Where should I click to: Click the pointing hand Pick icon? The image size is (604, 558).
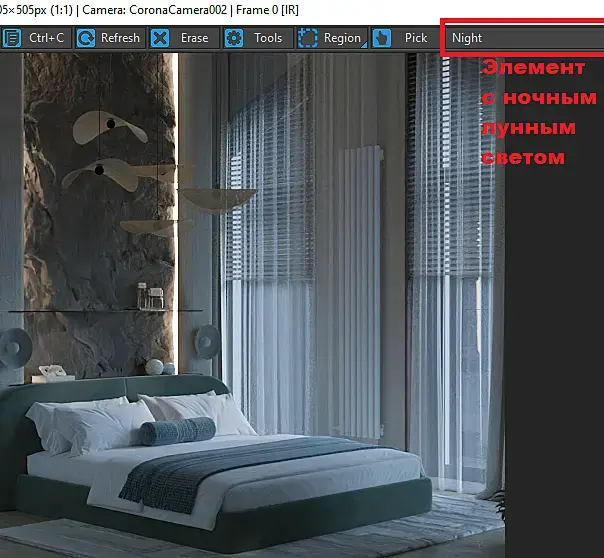[x=382, y=38]
